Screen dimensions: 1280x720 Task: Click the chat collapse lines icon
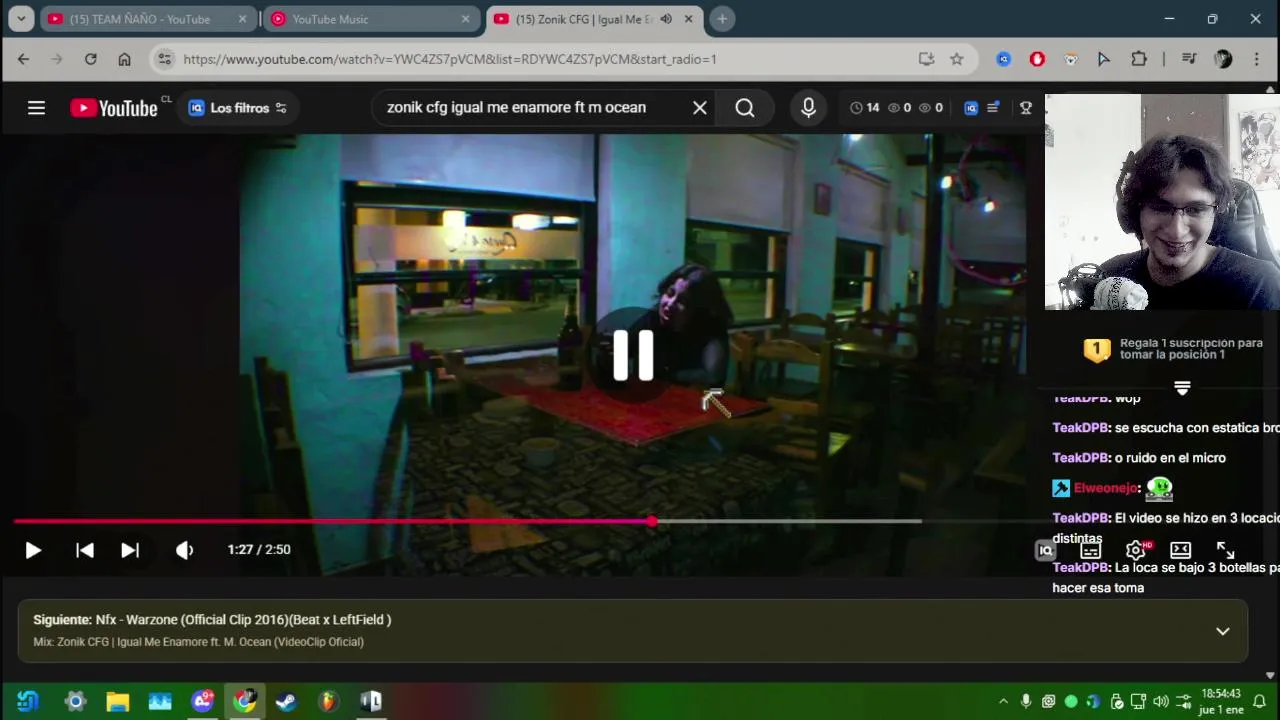pos(1182,388)
